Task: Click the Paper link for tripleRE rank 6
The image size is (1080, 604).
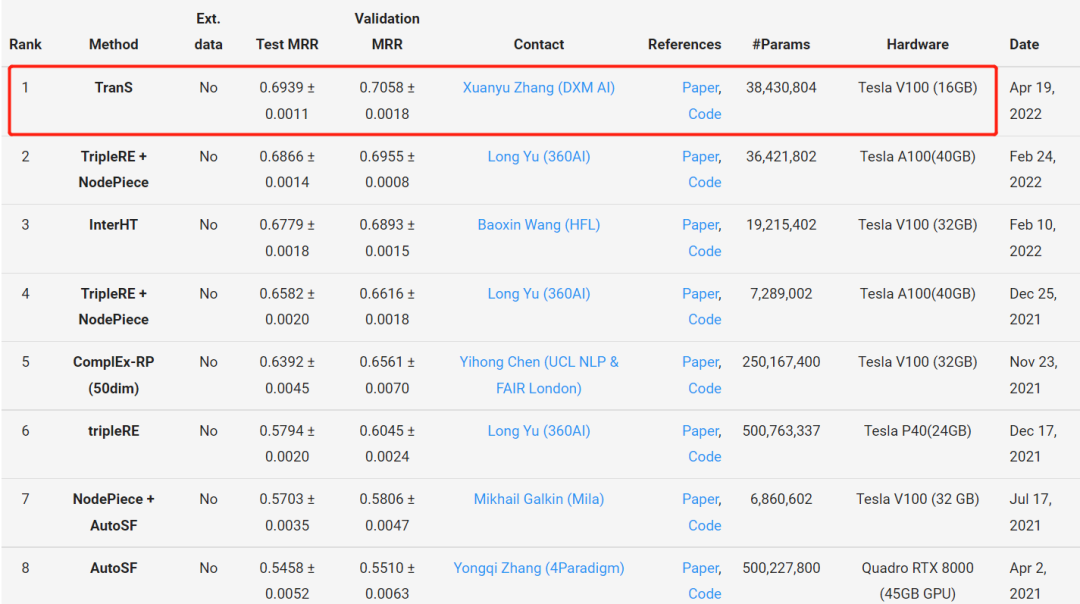Action: tap(699, 431)
